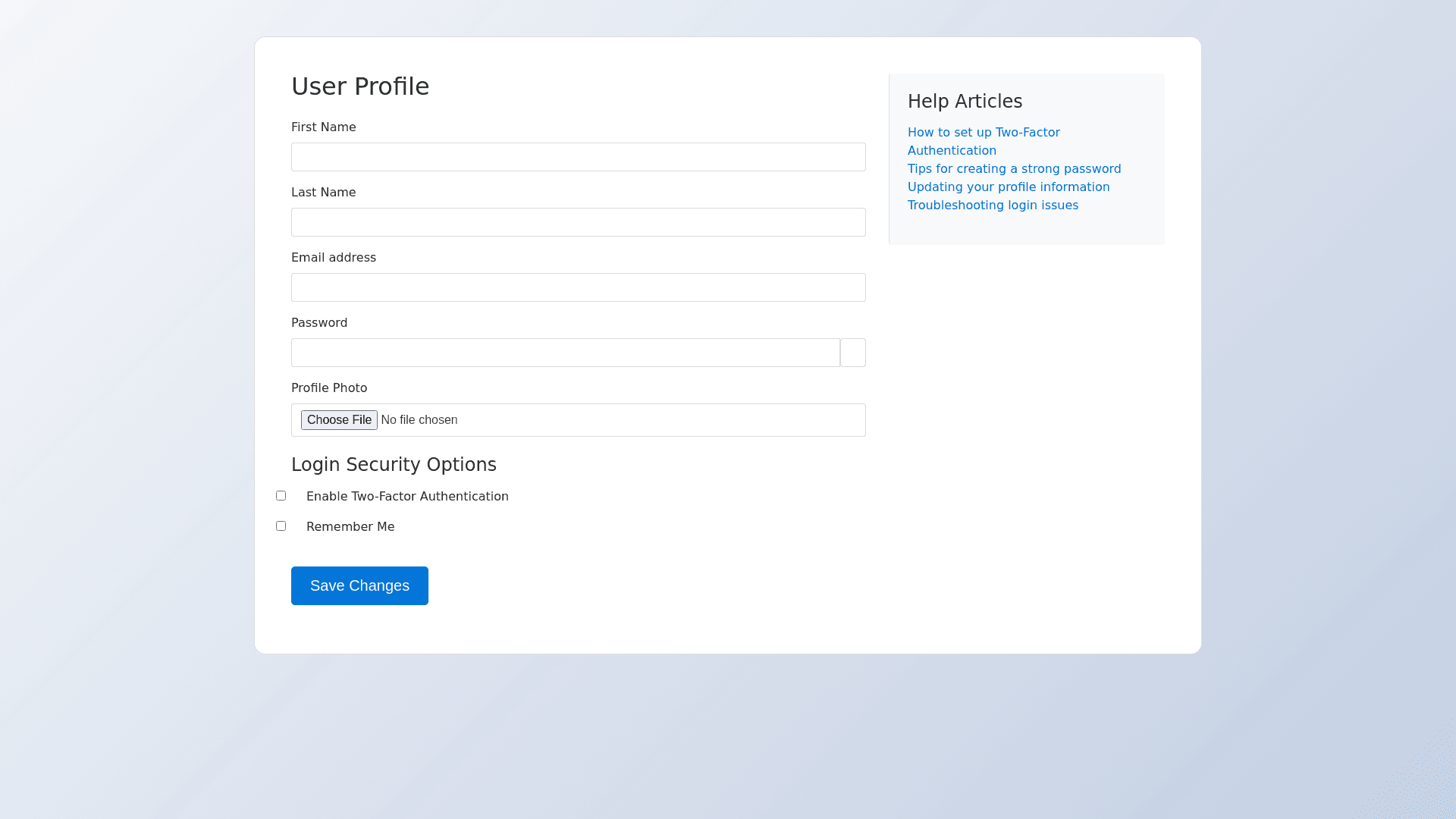
Task: Check the Remember Me checkbox
Action: point(281,526)
